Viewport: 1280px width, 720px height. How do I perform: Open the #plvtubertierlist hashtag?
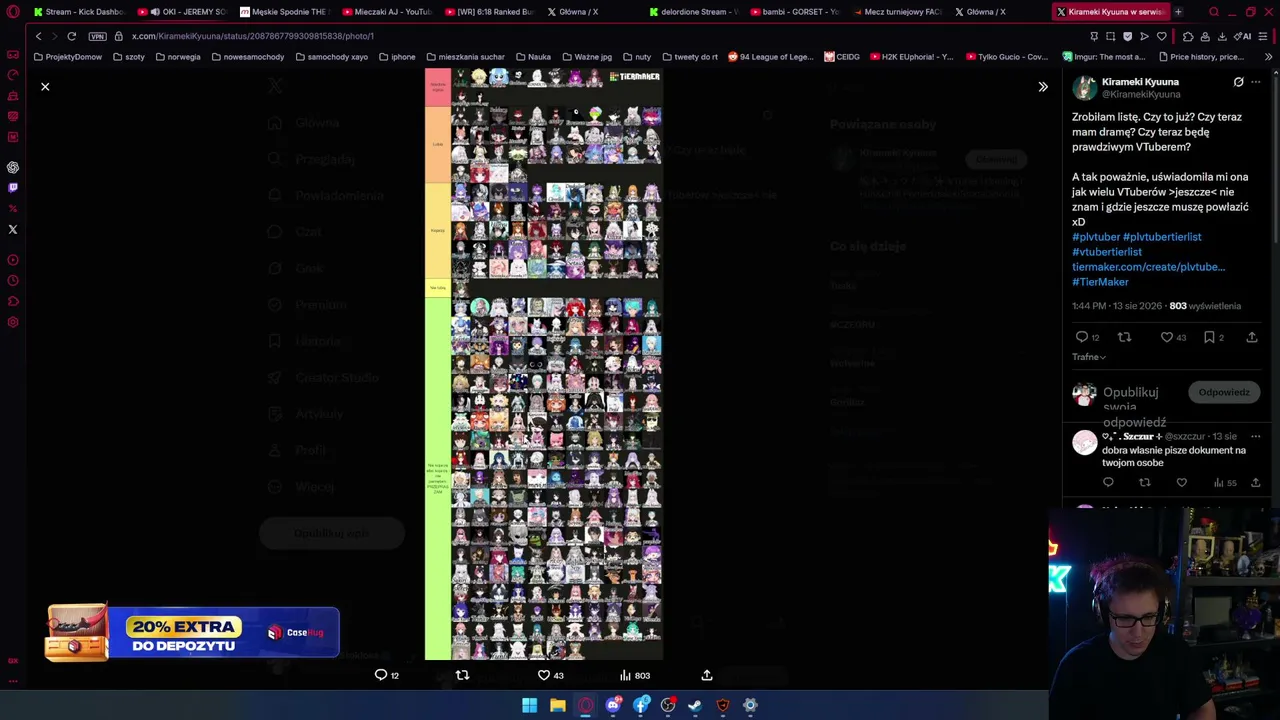click(x=1162, y=237)
